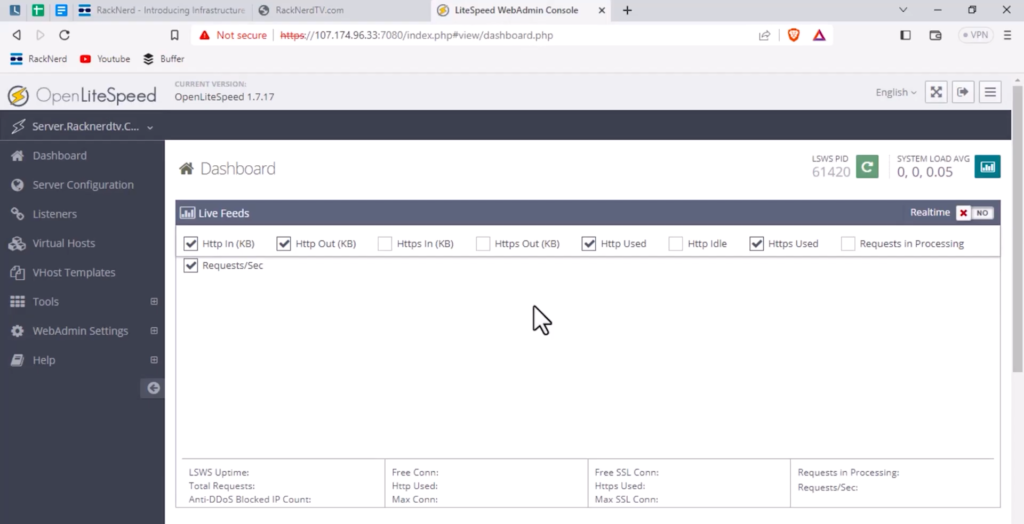Image resolution: width=1024 pixels, height=524 pixels.
Task: Open the system load average chart icon
Action: coord(987,167)
